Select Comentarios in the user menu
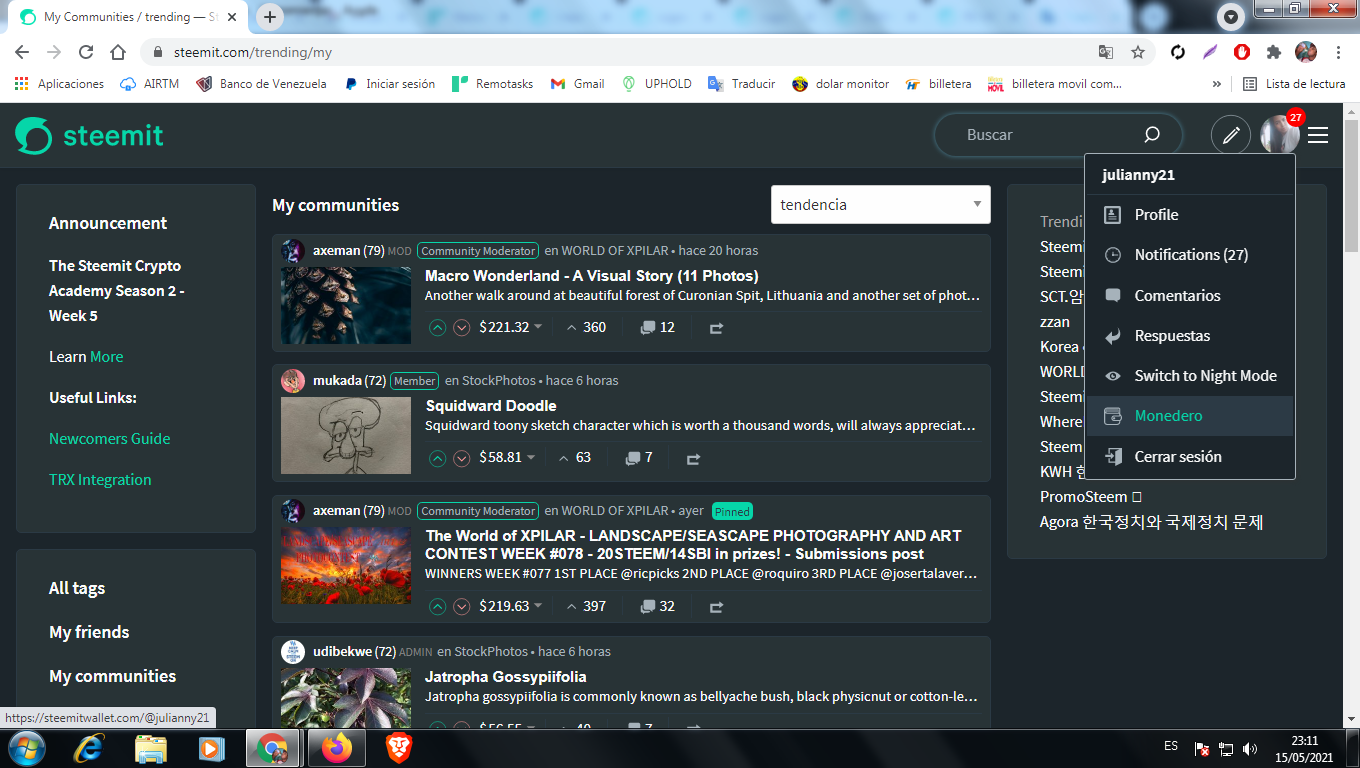This screenshot has width=1360, height=768. 1190,296
